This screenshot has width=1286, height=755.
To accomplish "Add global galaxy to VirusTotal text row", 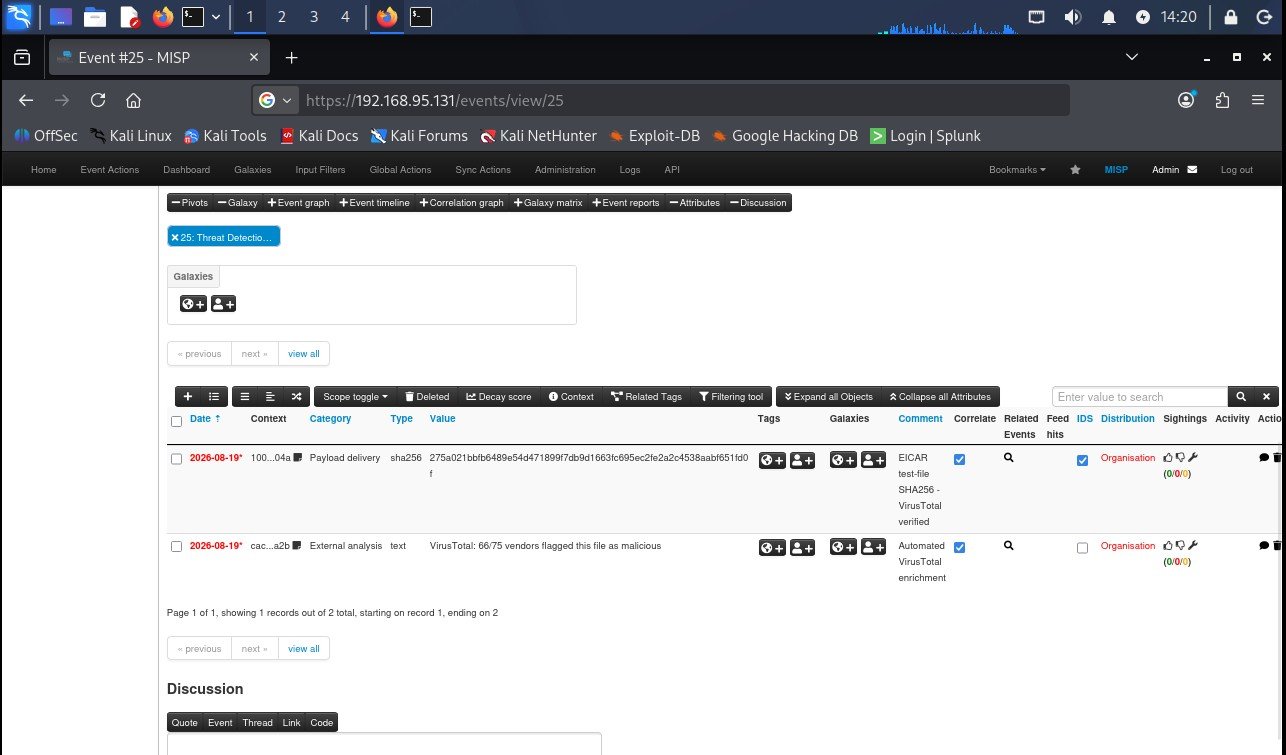I will [x=844, y=547].
